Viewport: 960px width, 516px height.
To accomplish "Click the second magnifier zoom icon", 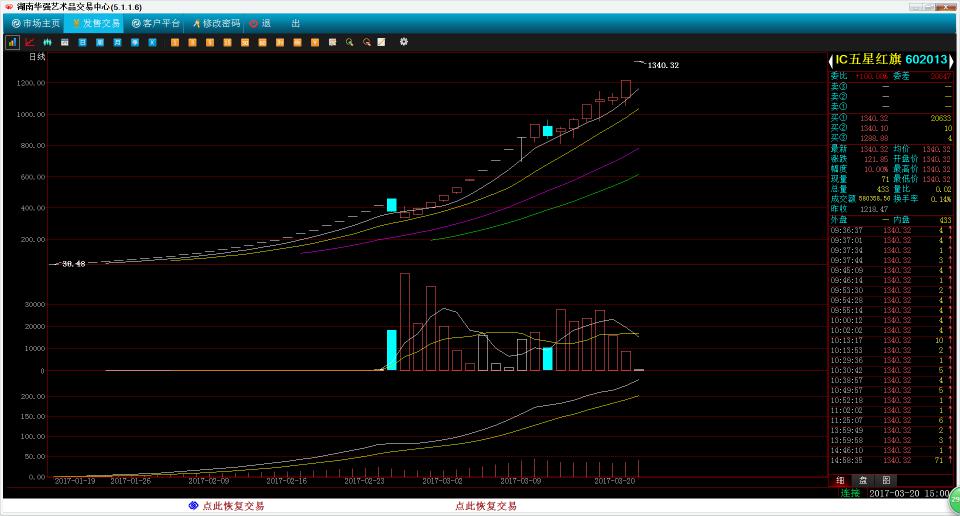I will tap(367, 42).
